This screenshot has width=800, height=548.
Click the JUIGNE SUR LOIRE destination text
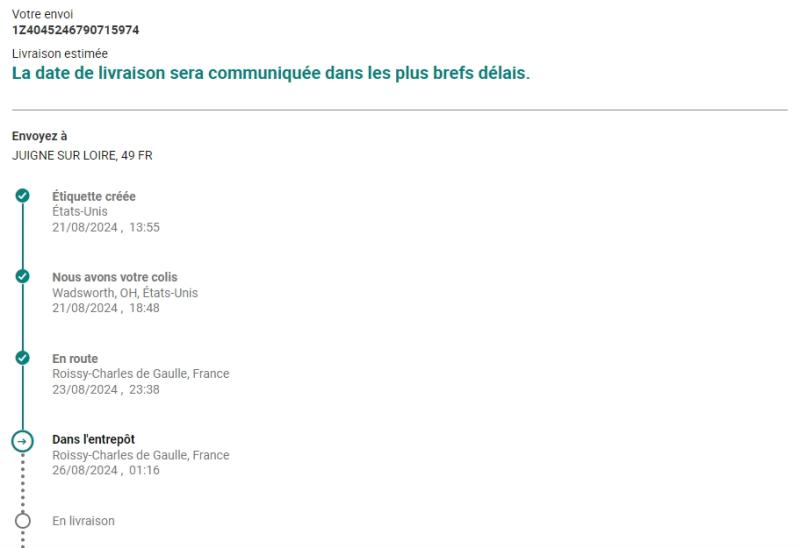[x=82, y=156]
